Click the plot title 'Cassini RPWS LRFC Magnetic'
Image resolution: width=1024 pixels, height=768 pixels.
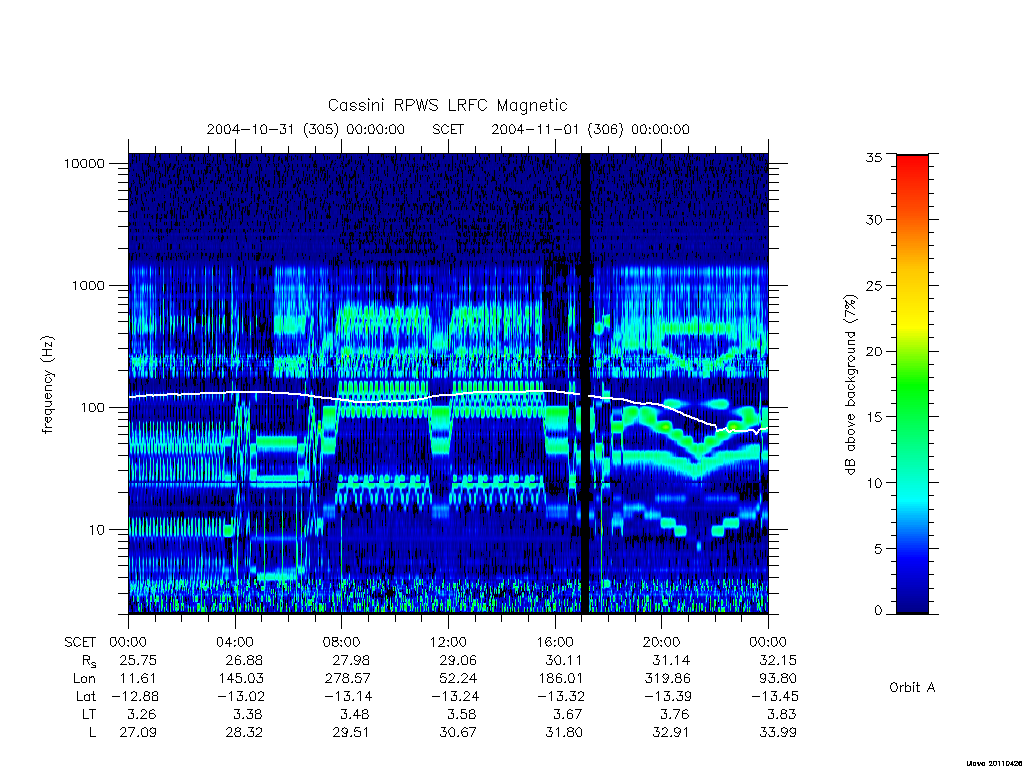click(x=447, y=106)
